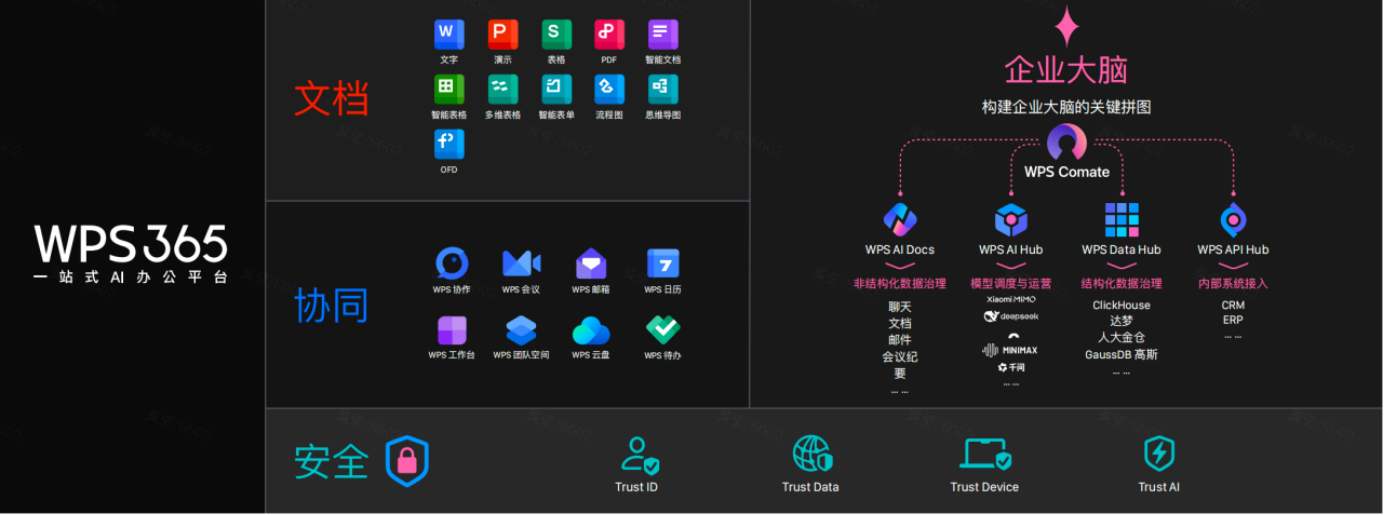
Task: Select the Trust AI shield icon
Action: 1159,454
